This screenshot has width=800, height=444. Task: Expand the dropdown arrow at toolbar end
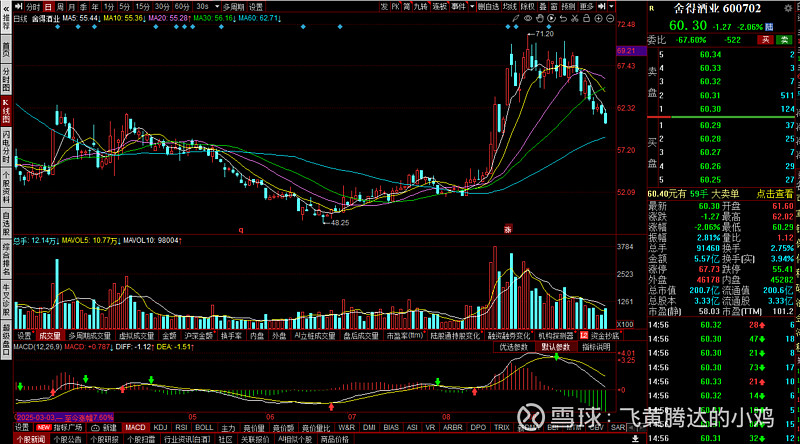(x=611, y=7)
